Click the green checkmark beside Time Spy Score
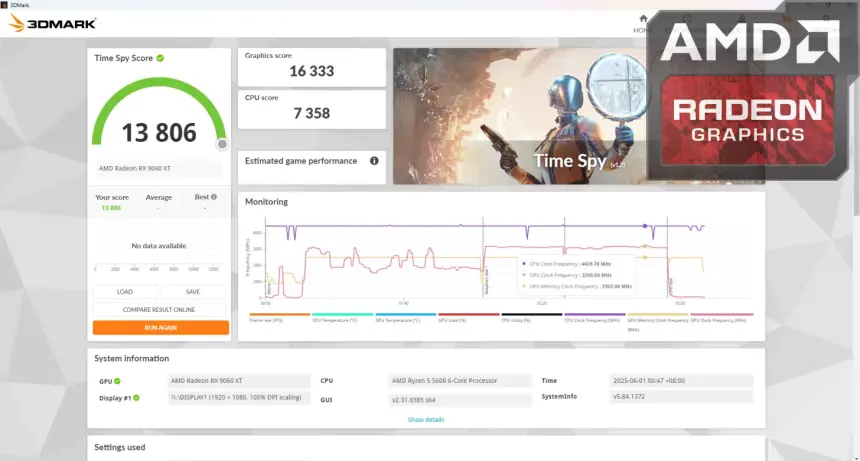The height and width of the screenshot is (461, 860). [160, 58]
